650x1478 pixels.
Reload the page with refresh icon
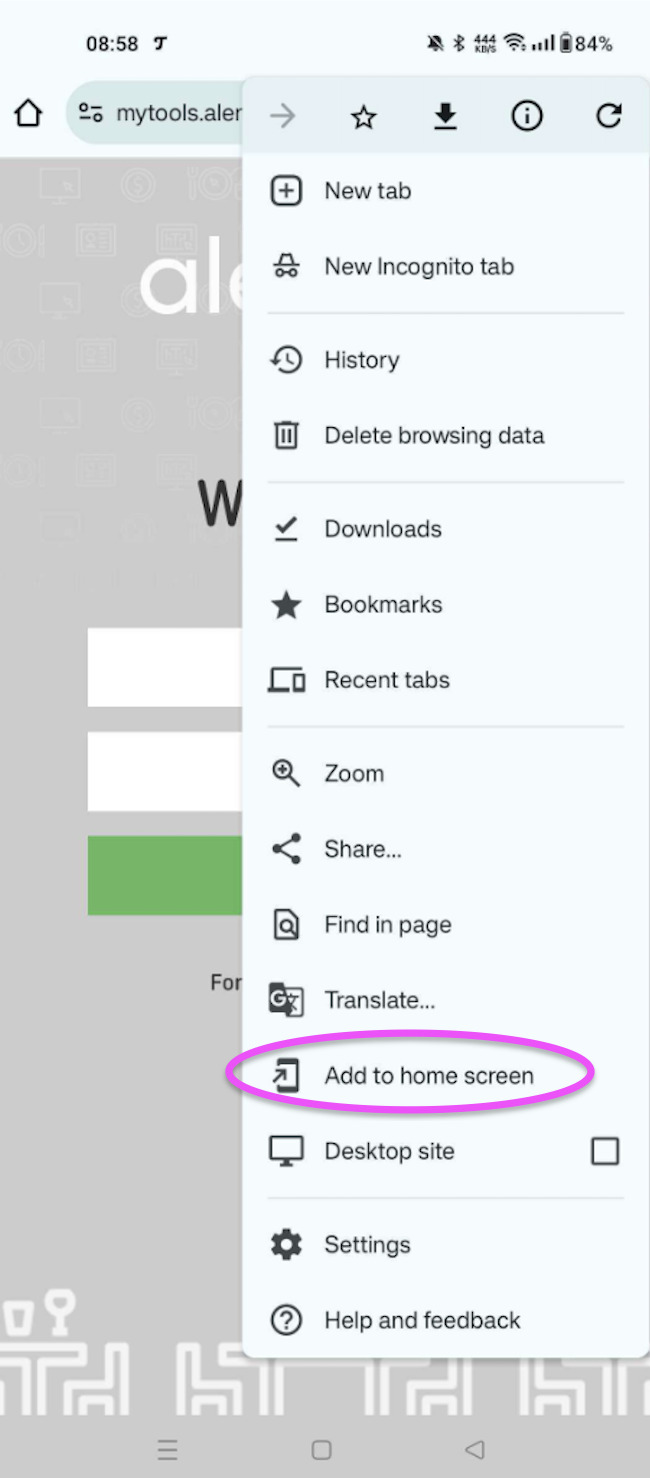609,117
